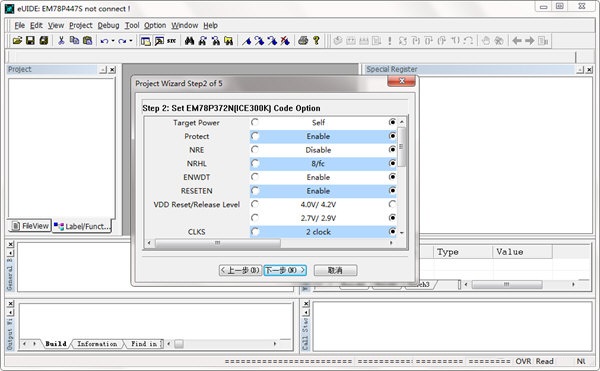Click the Paste clipboard icon

click(88, 40)
